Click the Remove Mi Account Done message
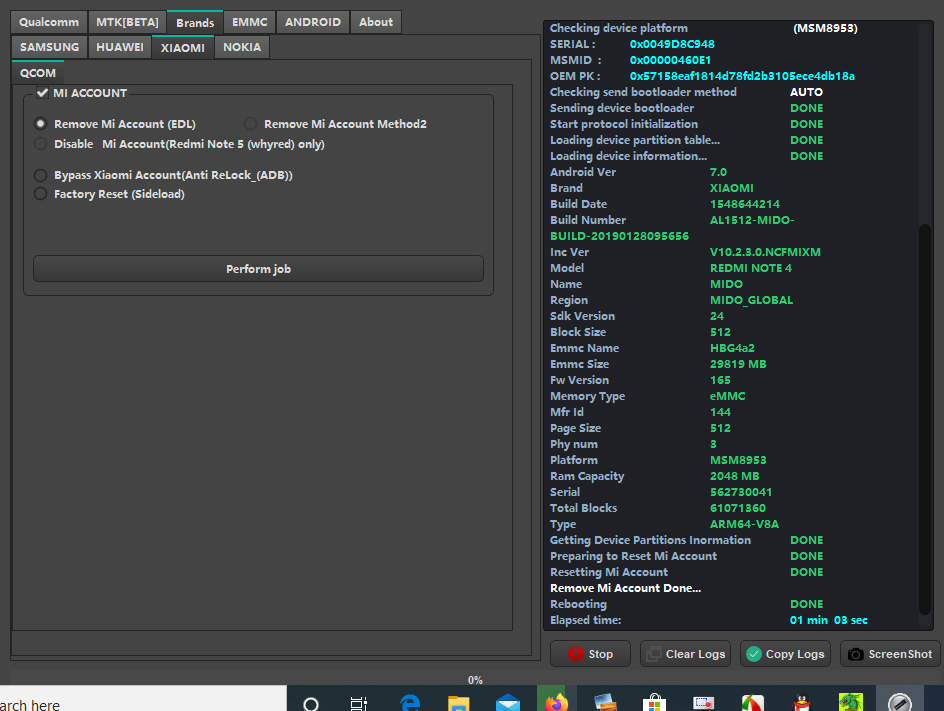944x711 pixels. coord(626,588)
